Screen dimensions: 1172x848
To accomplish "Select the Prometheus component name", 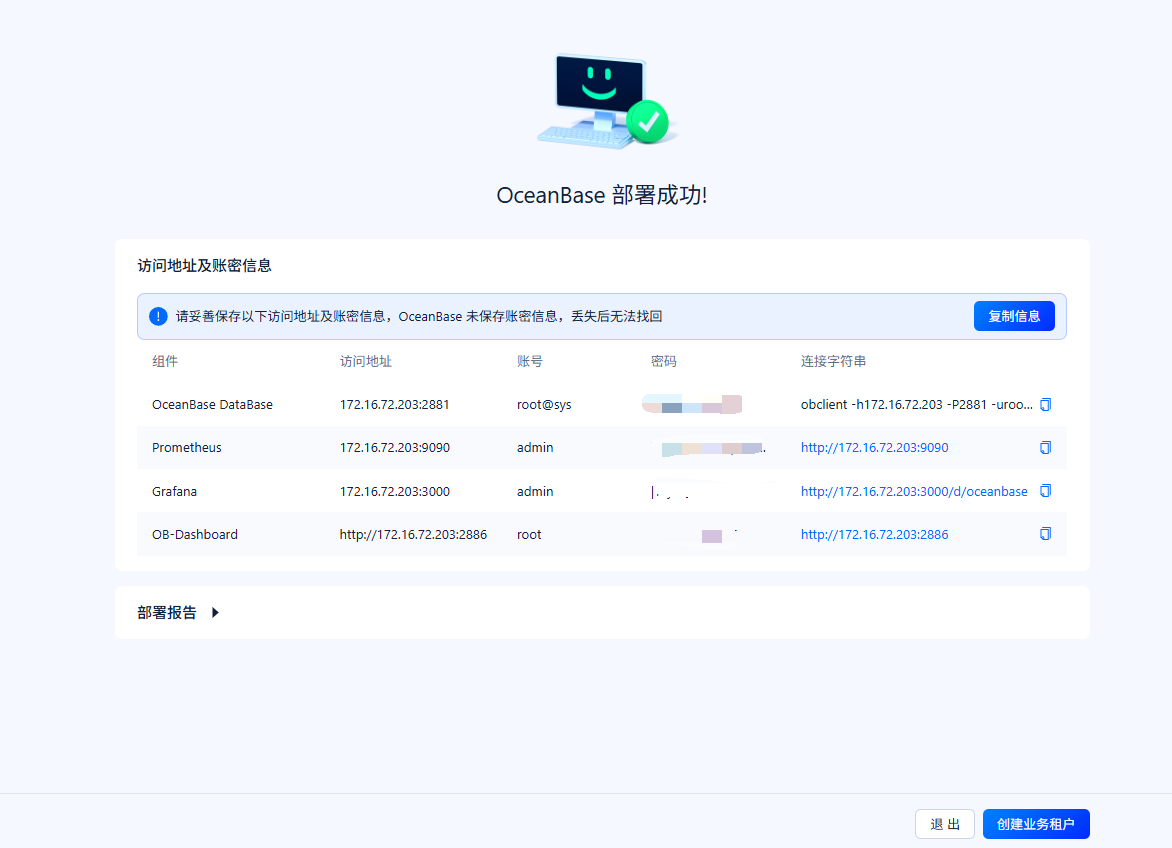I will click(x=187, y=448).
